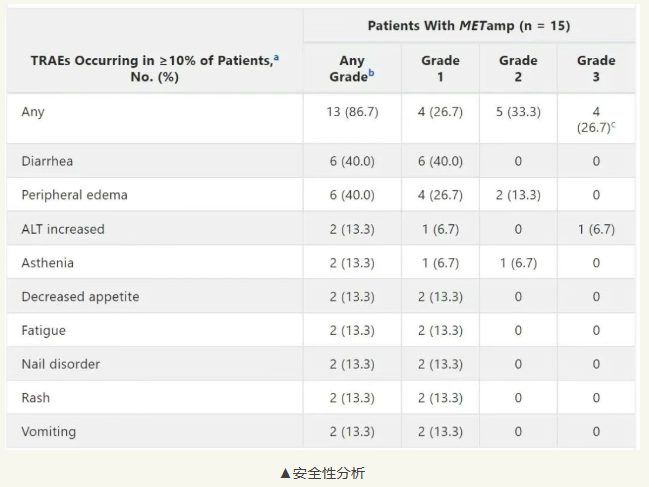This screenshot has width=649, height=487.
Task: Click the 'Vomiting' row label
Action: (x=48, y=432)
